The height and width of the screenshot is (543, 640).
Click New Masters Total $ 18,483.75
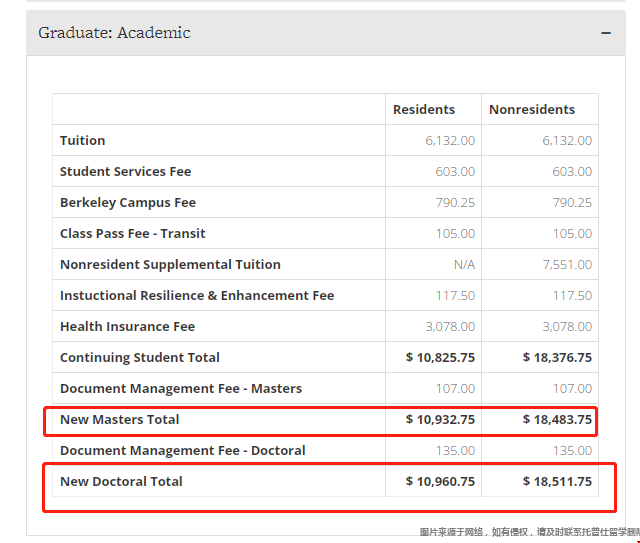(x=557, y=420)
